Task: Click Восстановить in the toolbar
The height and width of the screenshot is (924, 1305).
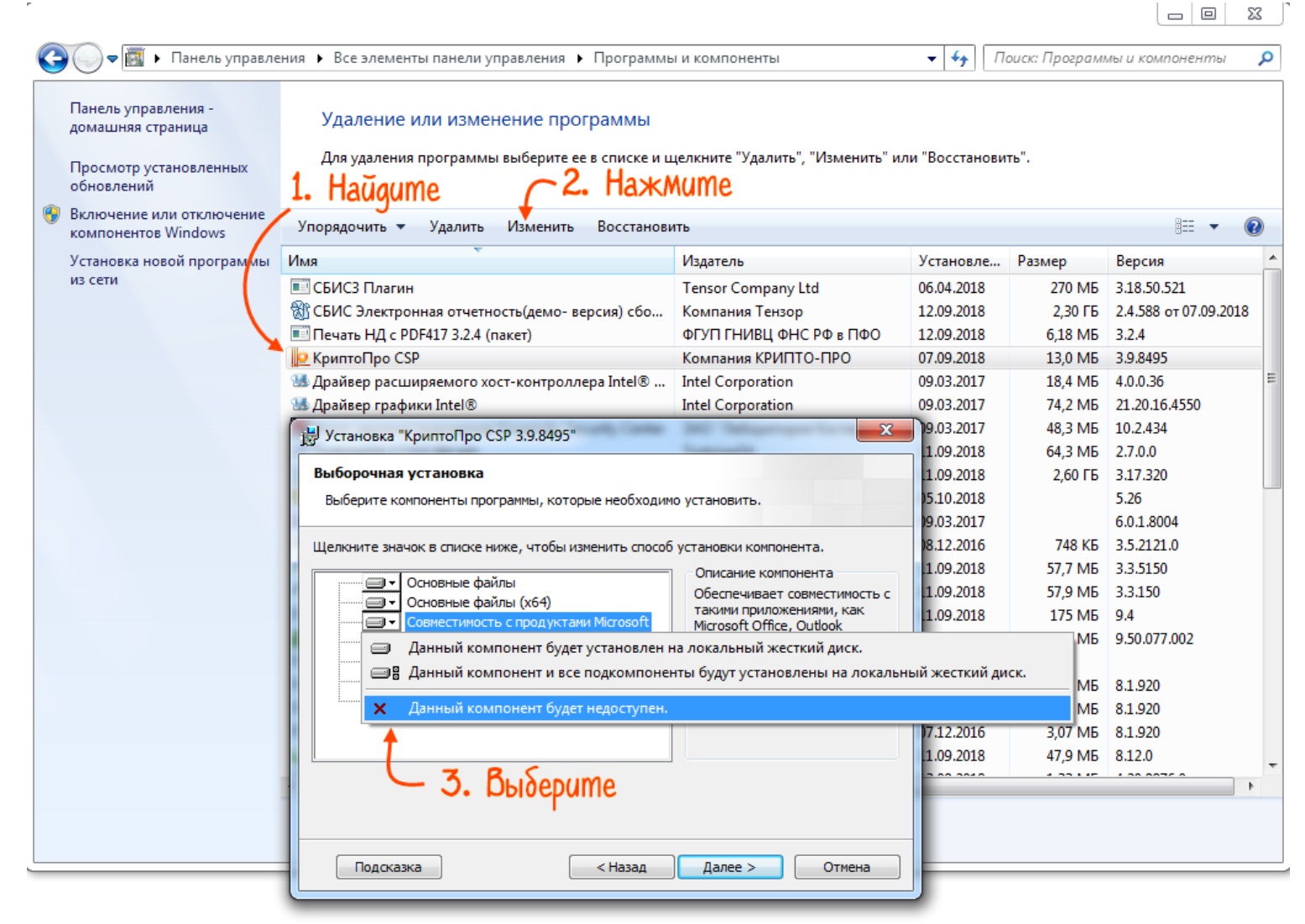Action: coord(644,227)
